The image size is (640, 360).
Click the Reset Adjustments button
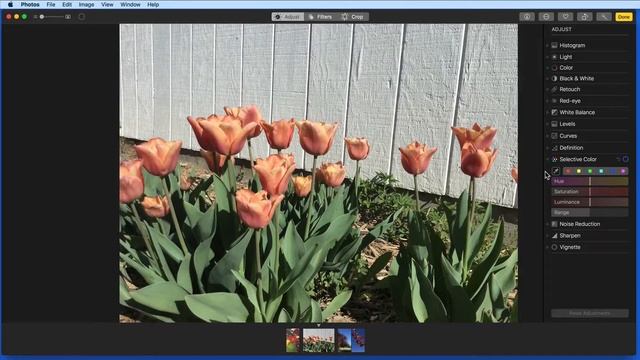pyautogui.click(x=590, y=313)
